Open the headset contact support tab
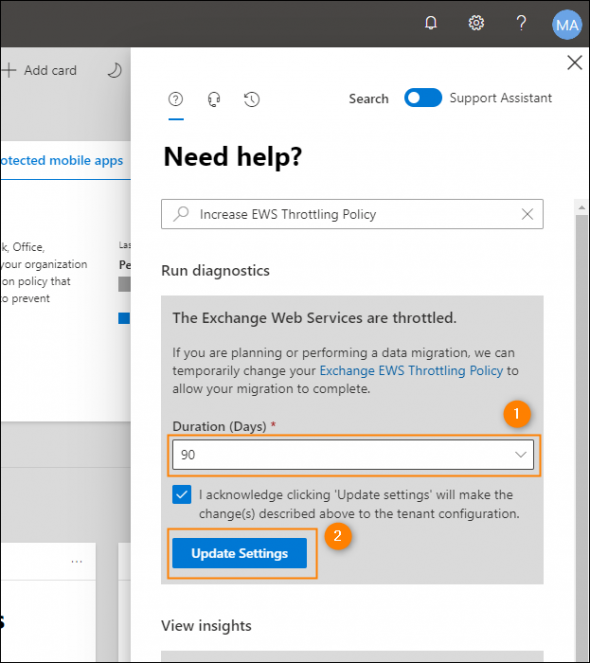The width and height of the screenshot is (590, 663). (x=214, y=99)
